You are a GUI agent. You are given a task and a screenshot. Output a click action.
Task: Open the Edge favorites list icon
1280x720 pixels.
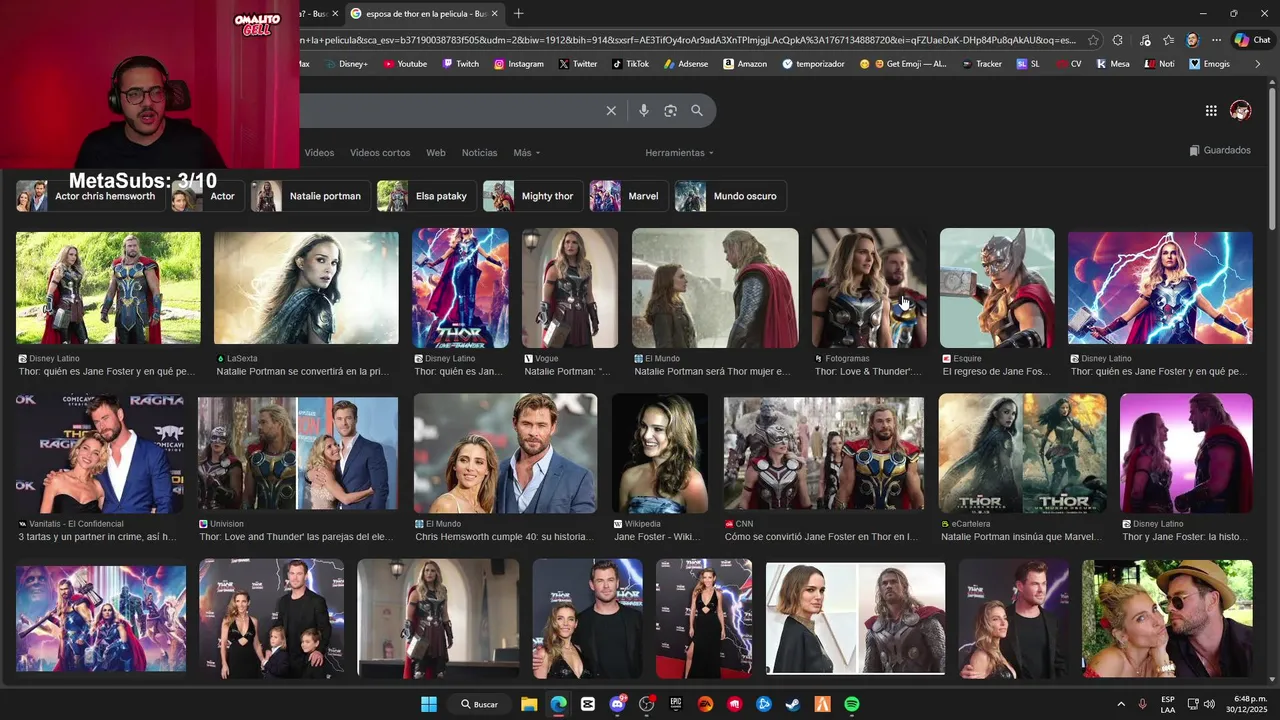tap(1168, 40)
